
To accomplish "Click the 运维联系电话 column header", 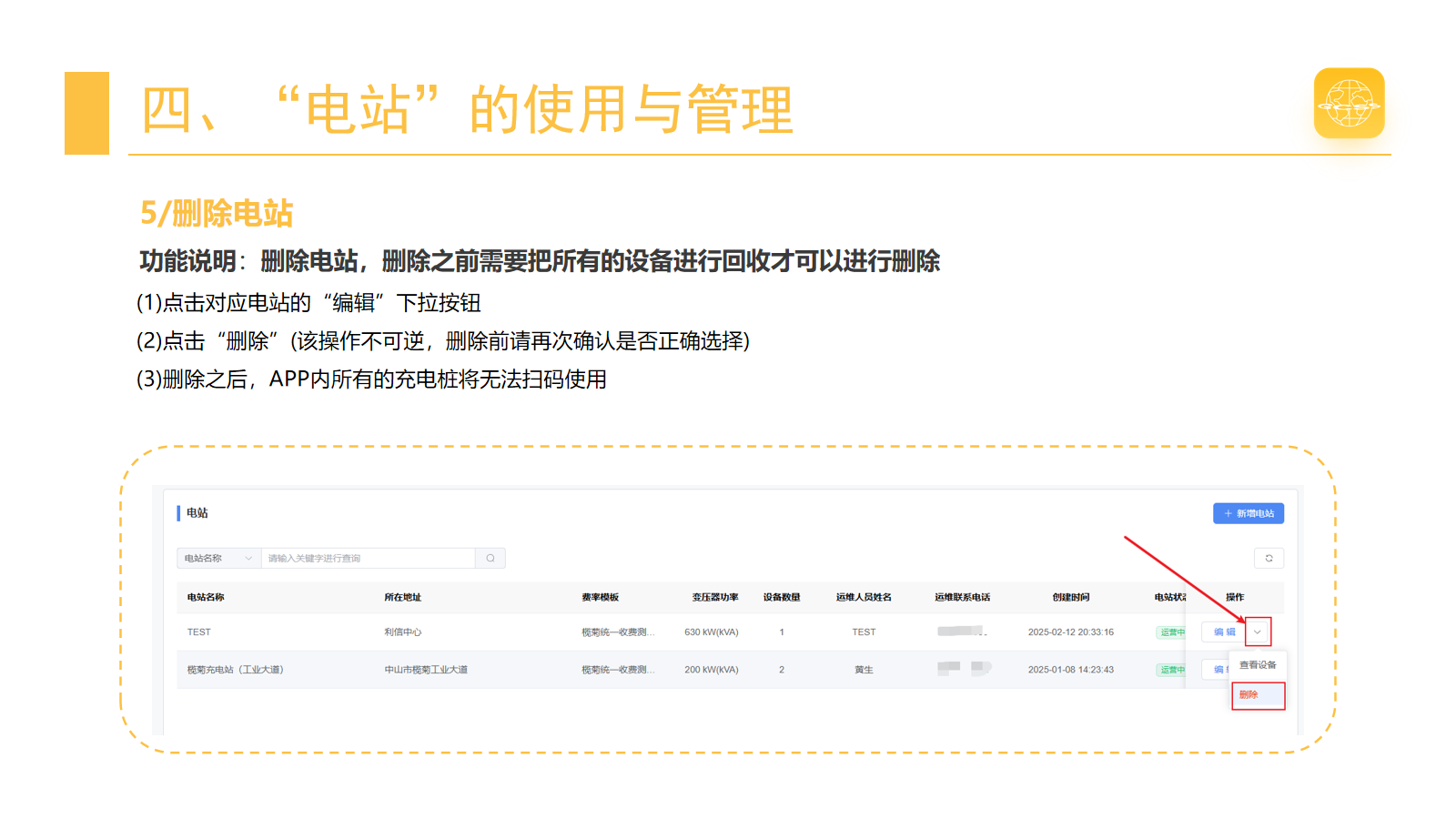I will coord(962,597).
